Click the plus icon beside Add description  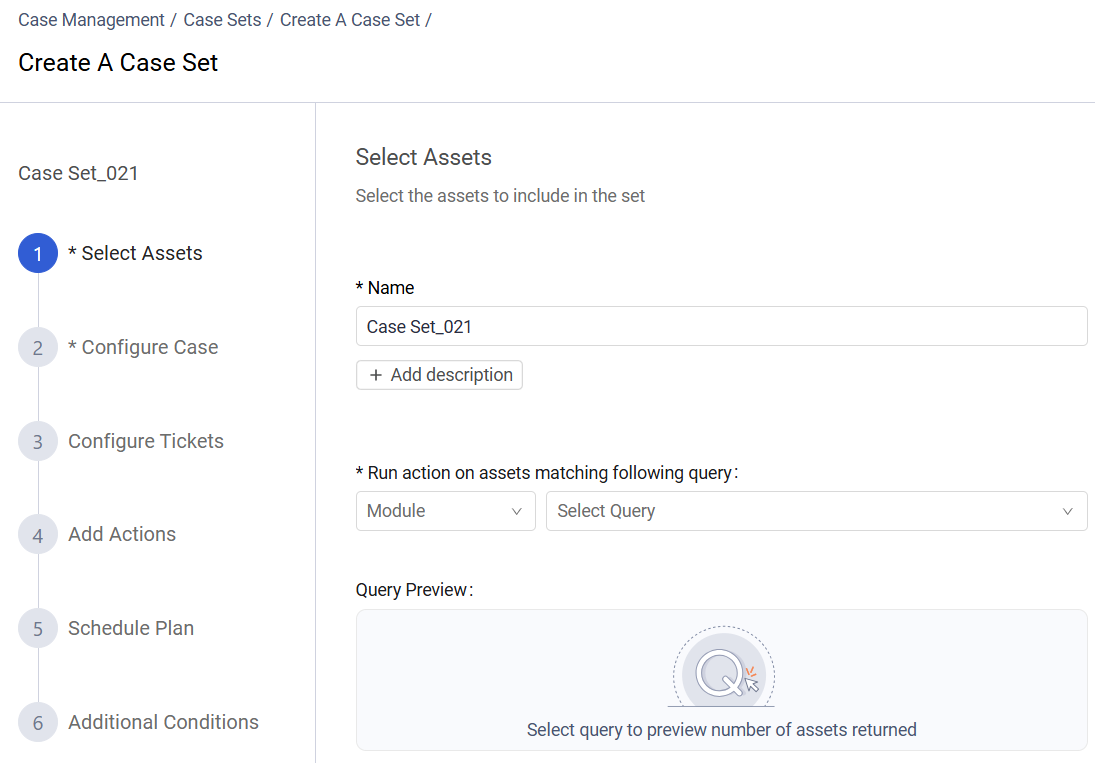click(x=376, y=375)
